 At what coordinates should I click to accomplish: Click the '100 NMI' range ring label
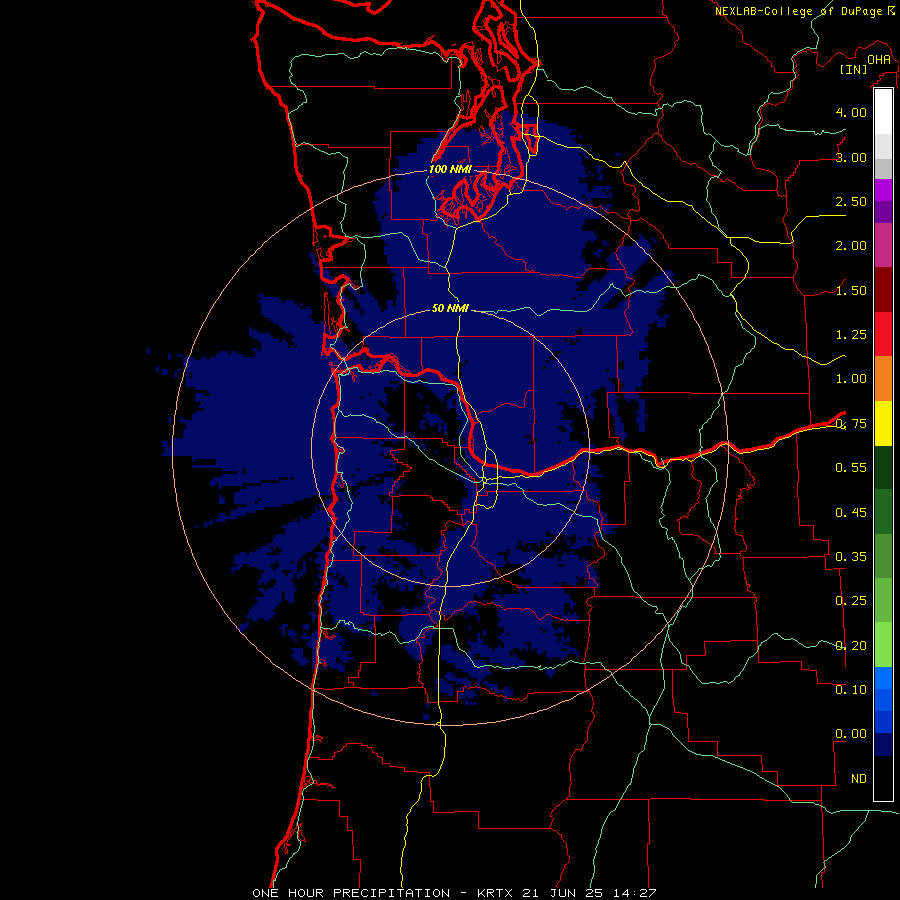[x=450, y=169]
